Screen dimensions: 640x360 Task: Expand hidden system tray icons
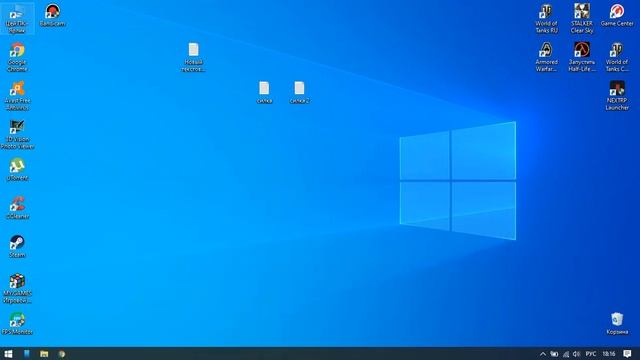coord(542,354)
